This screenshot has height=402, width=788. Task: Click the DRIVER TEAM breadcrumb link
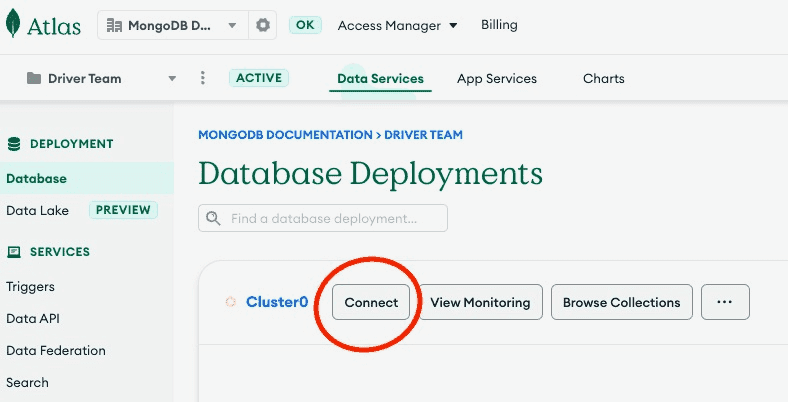coord(423,135)
